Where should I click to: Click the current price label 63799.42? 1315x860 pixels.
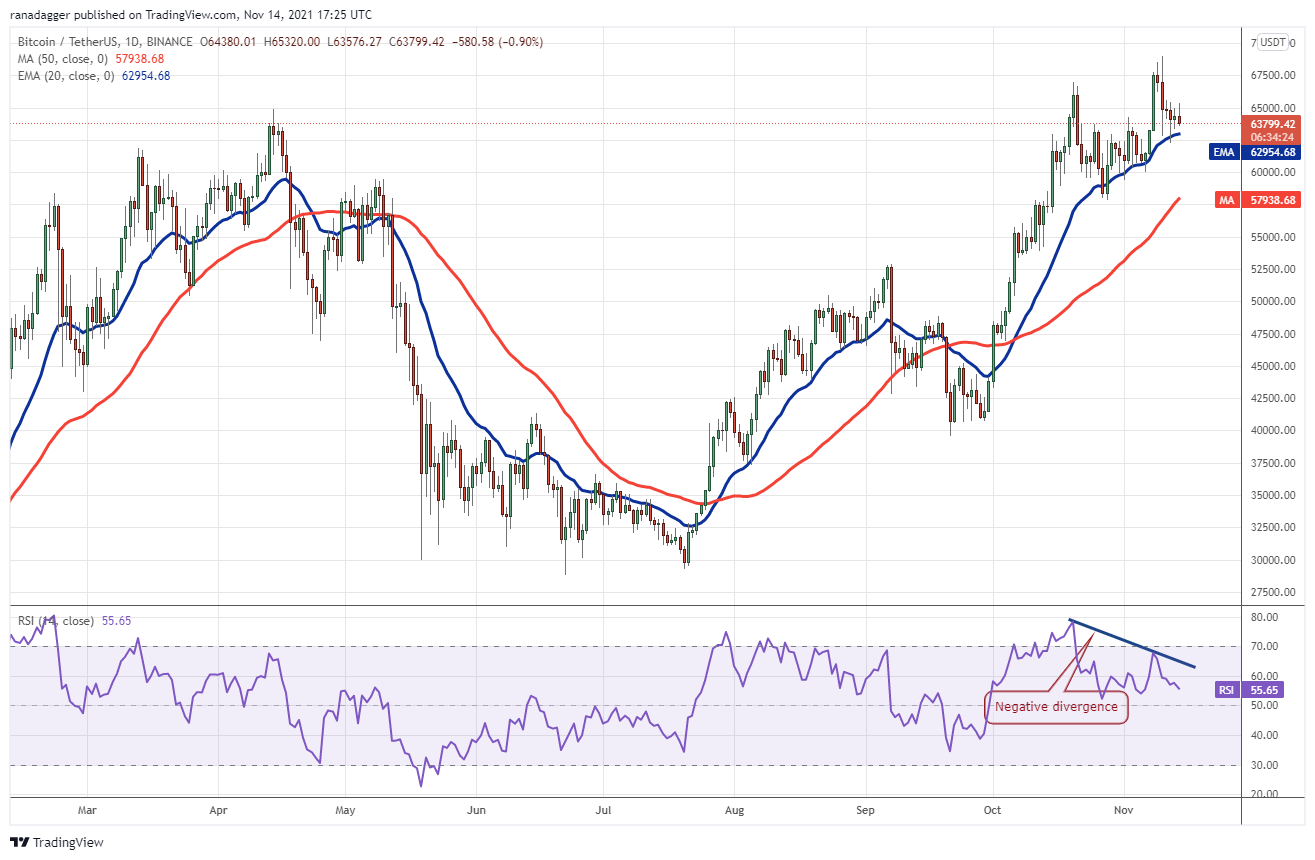coord(1271,124)
